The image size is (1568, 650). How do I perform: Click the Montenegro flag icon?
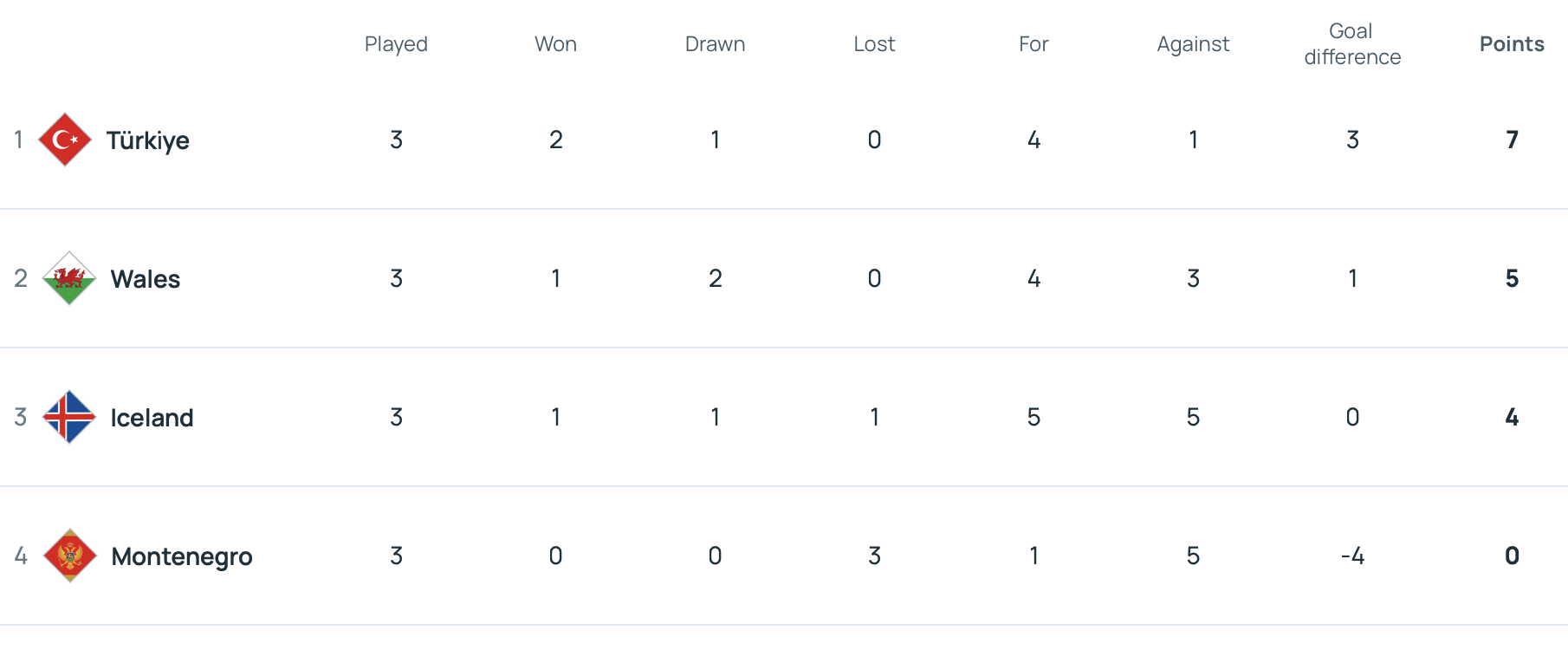click(69, 556)
